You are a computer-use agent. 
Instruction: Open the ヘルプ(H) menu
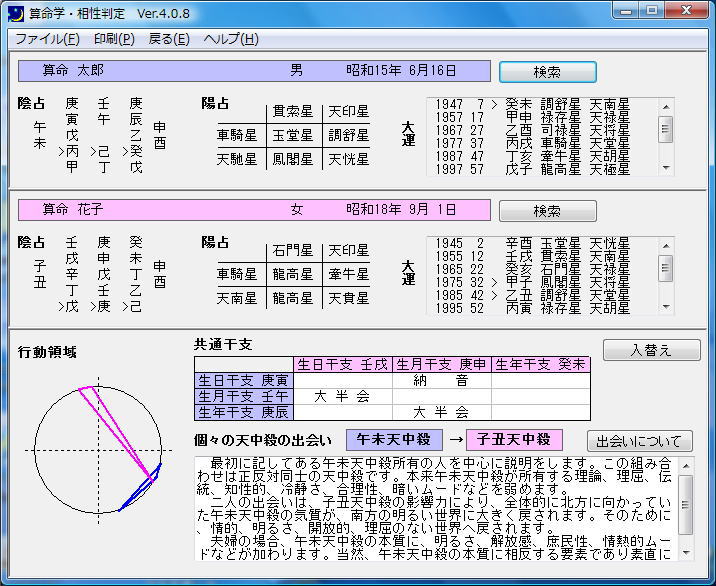[x=231, y=39]
